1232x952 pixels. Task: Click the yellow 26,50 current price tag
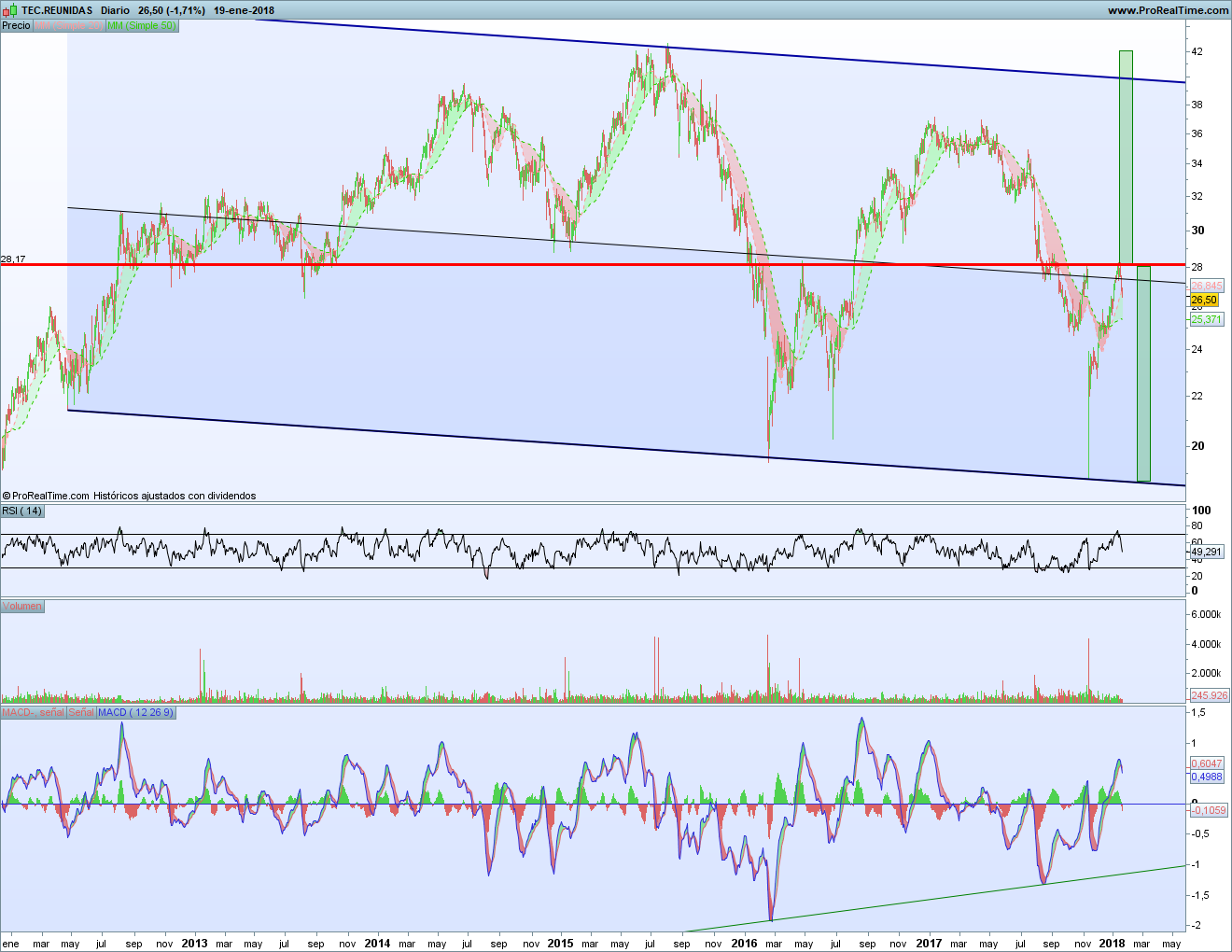(x=1204, y=301)
